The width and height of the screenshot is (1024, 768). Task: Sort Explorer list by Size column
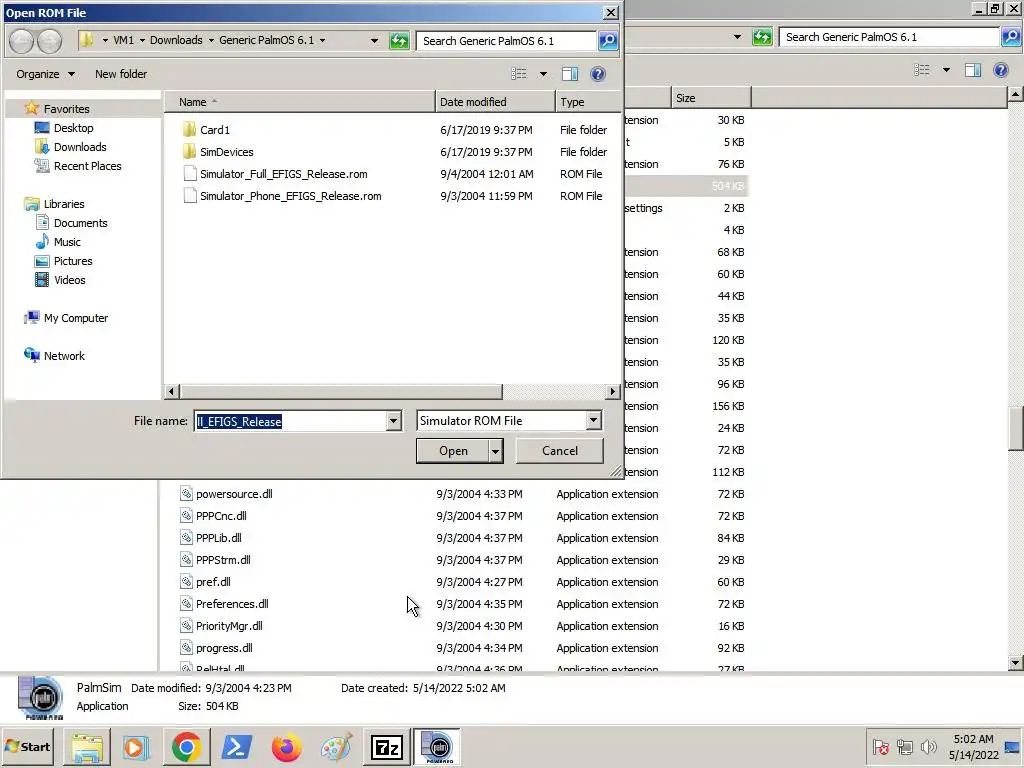coord(711,98)
